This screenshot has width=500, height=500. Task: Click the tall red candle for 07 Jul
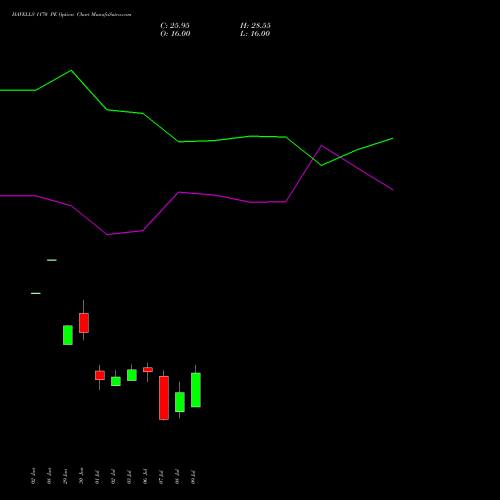[164, 398]
